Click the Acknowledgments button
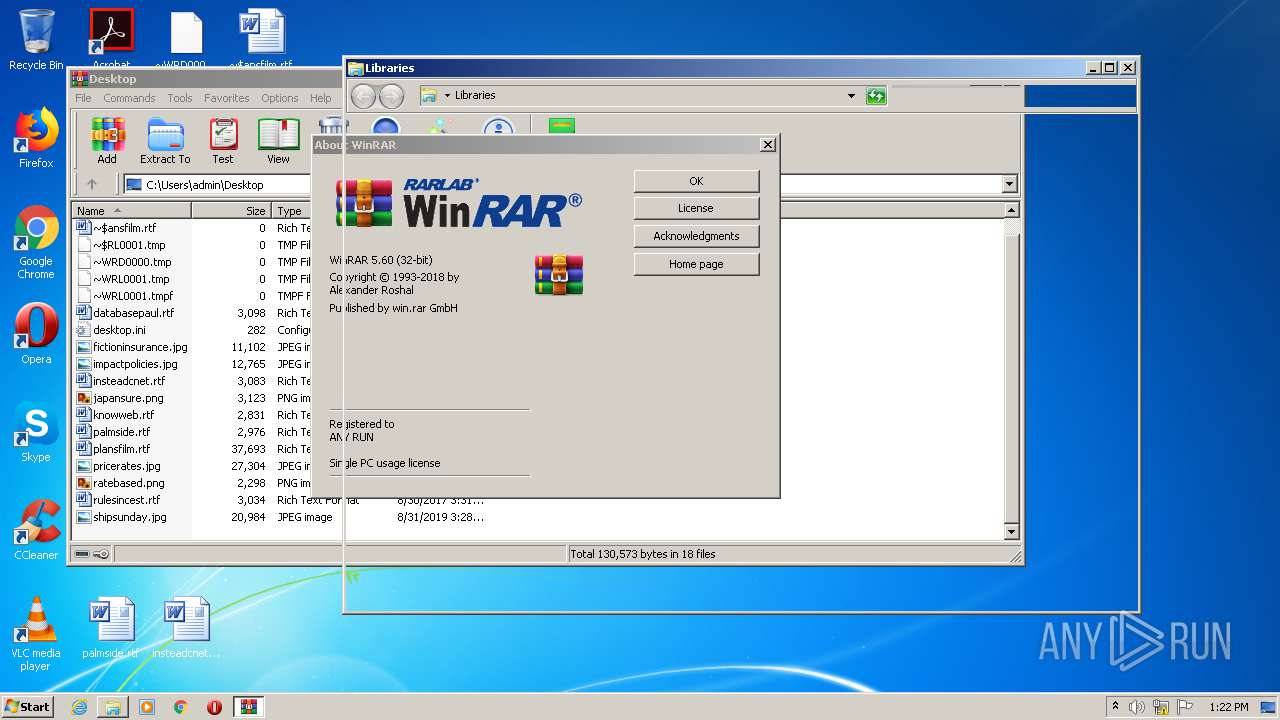 (x=696, y=236)
